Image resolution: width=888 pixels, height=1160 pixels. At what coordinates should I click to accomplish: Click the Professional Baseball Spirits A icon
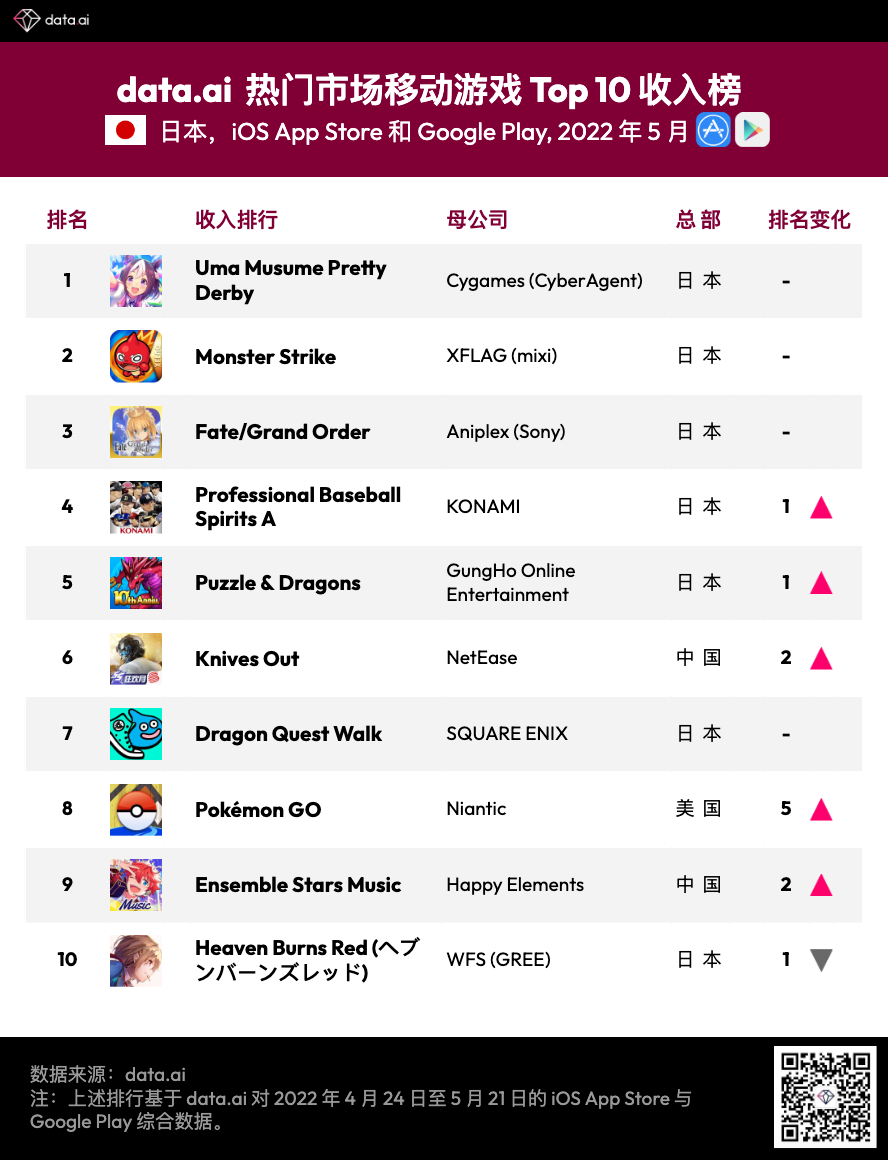136,507
